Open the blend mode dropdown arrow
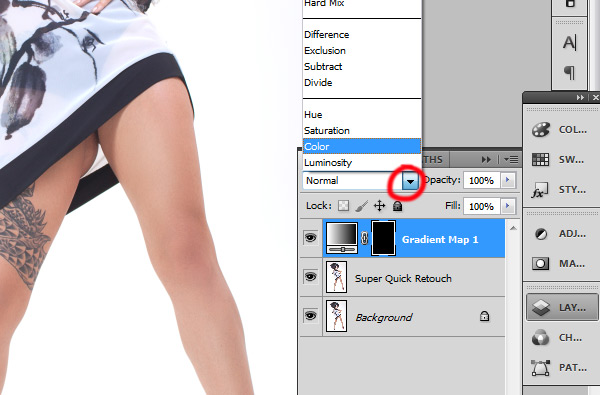Screen dimensions: 600x395 410,181
